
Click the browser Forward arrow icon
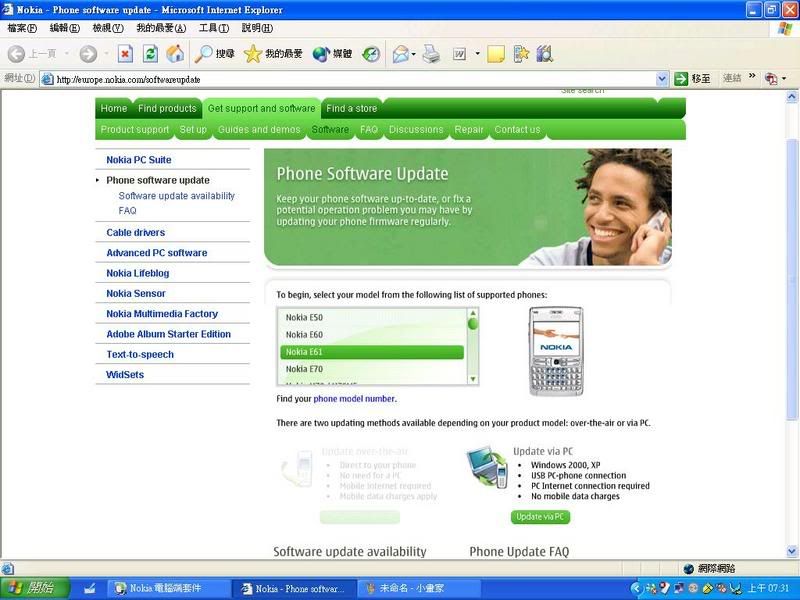click(88, 54)
